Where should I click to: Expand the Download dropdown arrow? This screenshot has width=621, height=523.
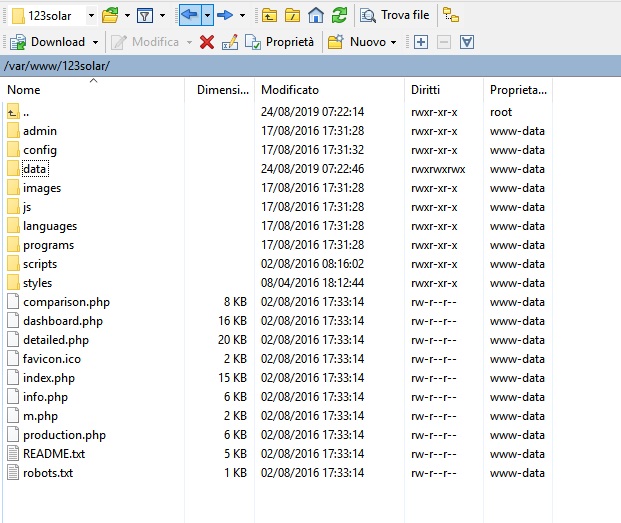coord(95,42)
